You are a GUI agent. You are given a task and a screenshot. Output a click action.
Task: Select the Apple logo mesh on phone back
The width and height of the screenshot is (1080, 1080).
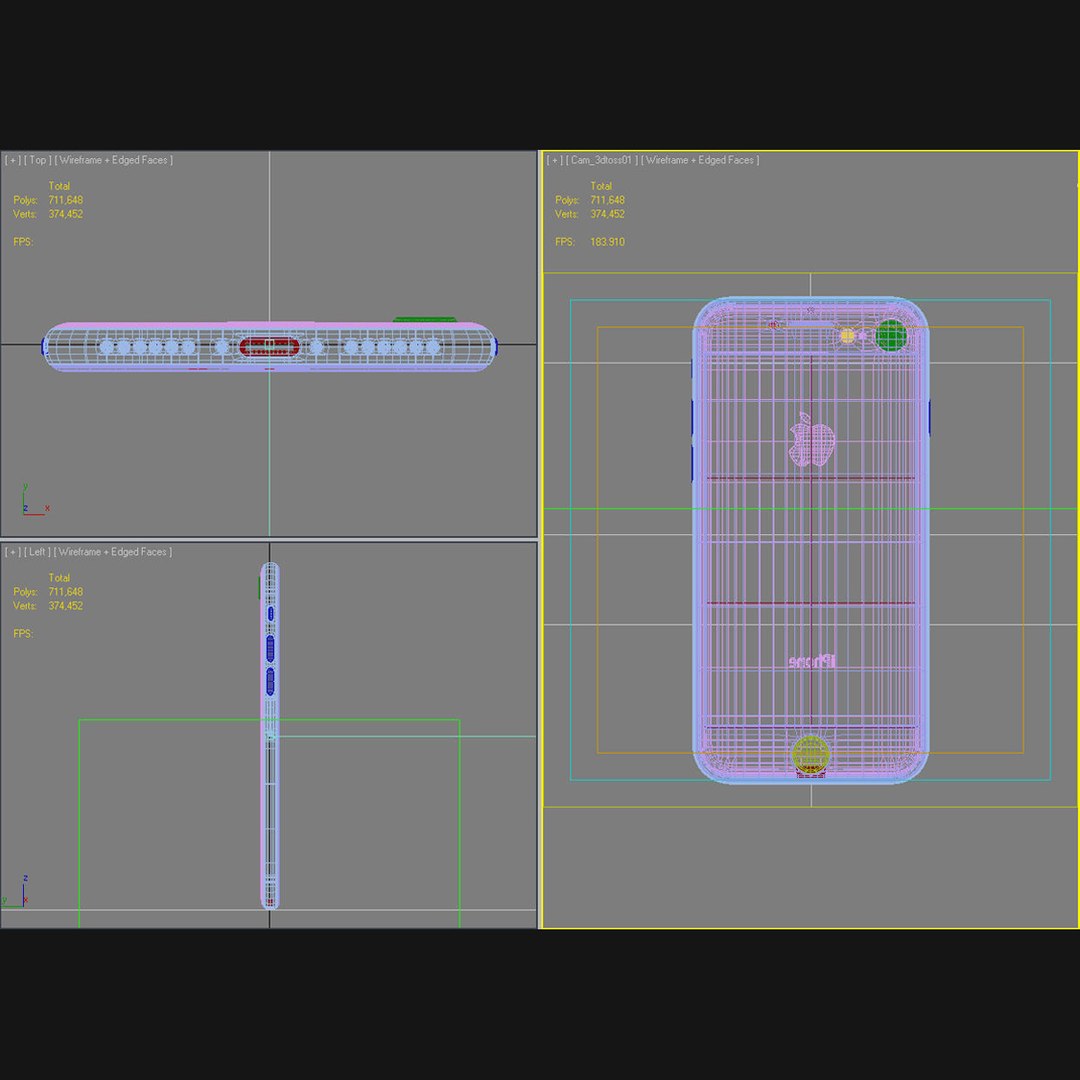coord(811,439)
